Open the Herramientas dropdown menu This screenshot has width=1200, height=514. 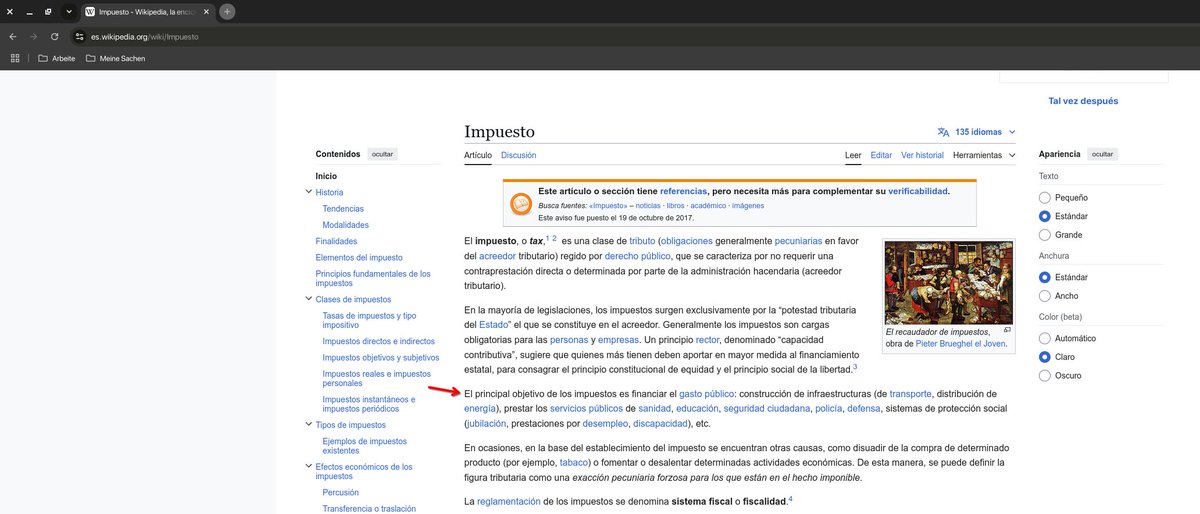(984, 155)
